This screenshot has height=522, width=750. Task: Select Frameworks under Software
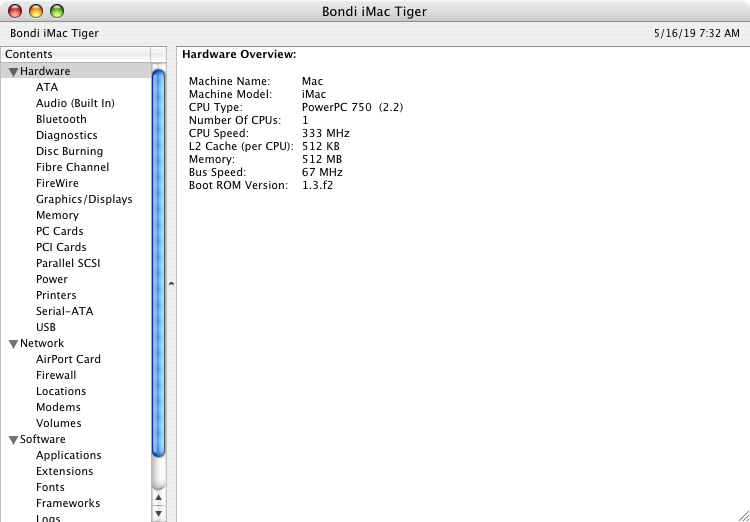(68, 503)
